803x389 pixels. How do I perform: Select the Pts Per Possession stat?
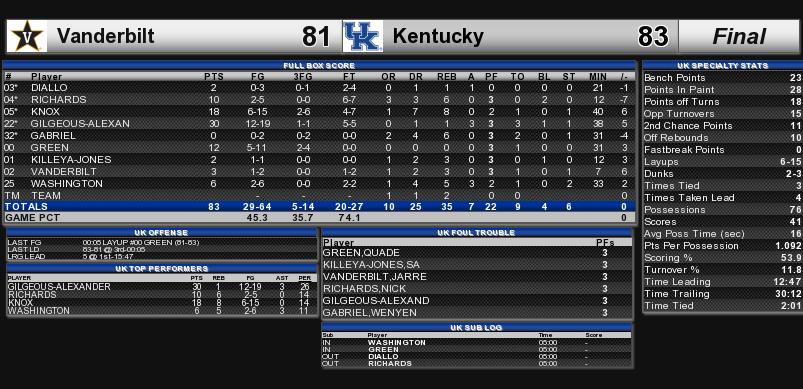pos(723,246)
